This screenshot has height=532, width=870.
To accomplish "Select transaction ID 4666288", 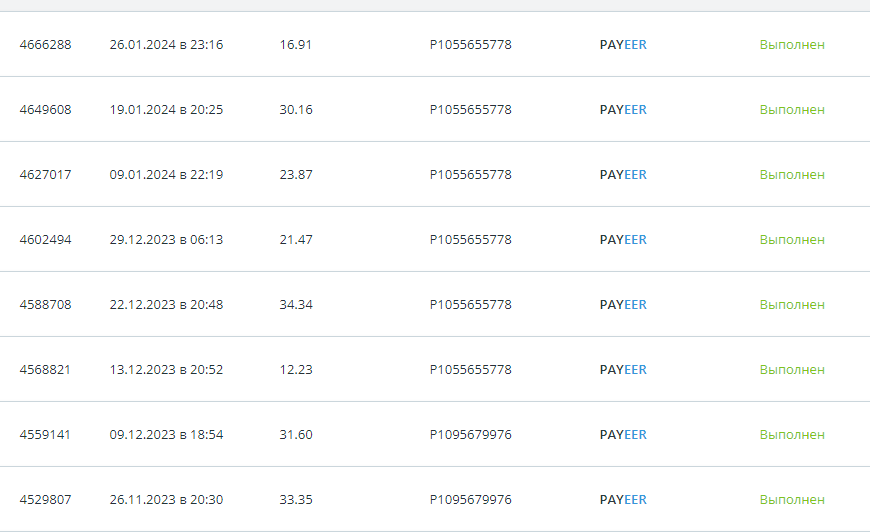I will [45, 44].
